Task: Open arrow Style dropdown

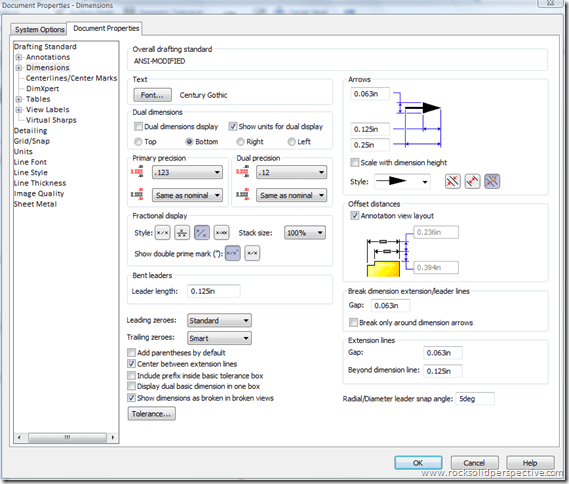Action: (402, 181)
